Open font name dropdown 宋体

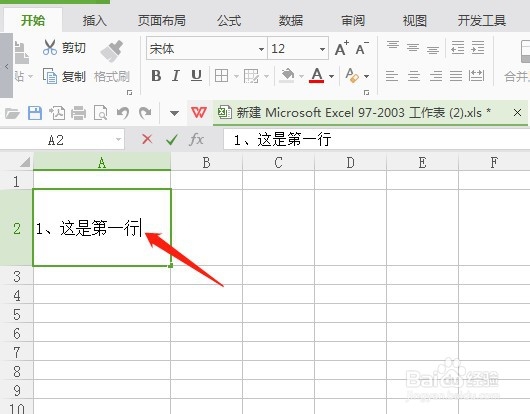[261, 49]
